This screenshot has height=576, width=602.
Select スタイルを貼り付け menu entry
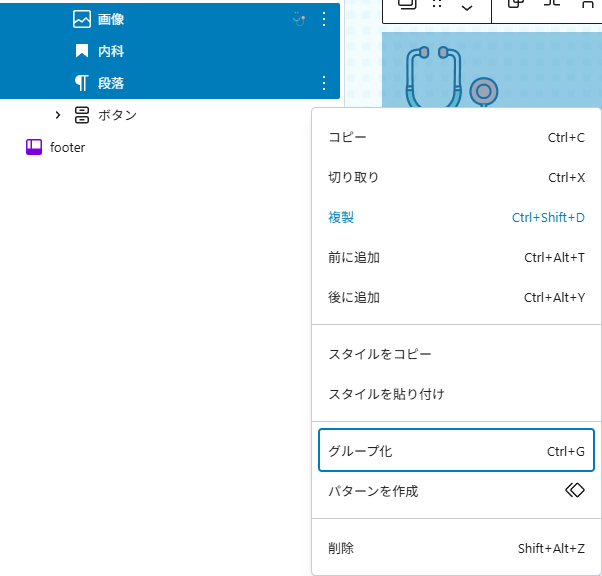(456, 394)
